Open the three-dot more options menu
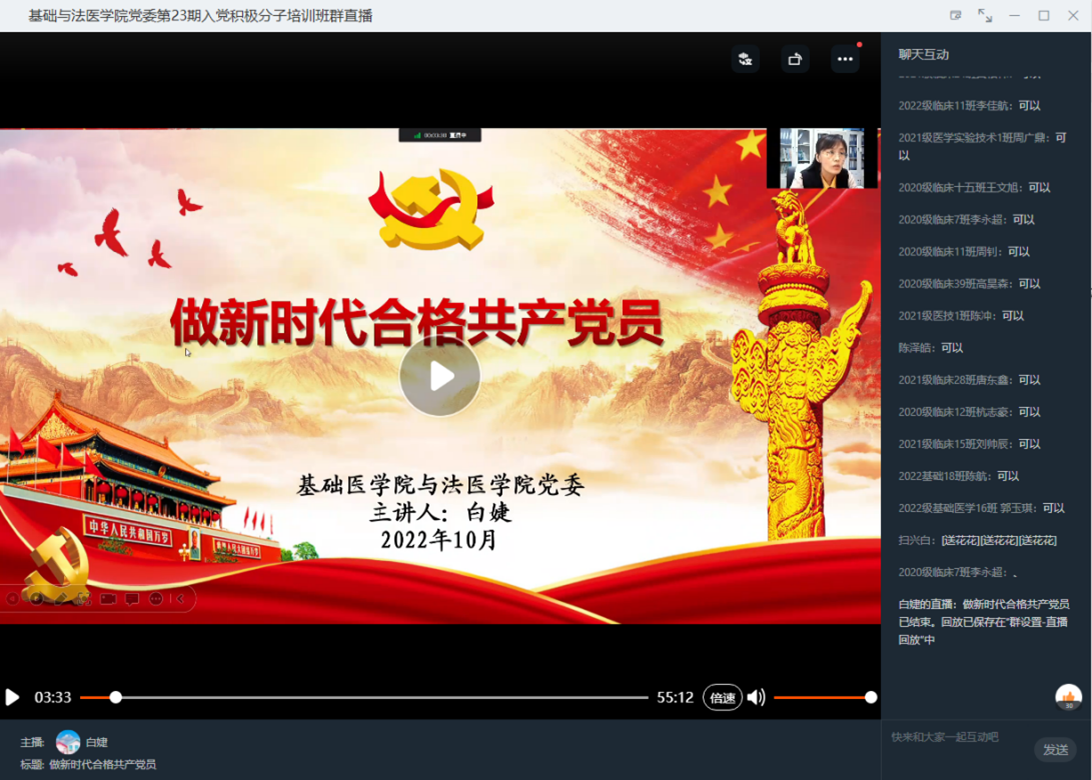This screenshot has height=780, width=1092. (x=845, y=59)
